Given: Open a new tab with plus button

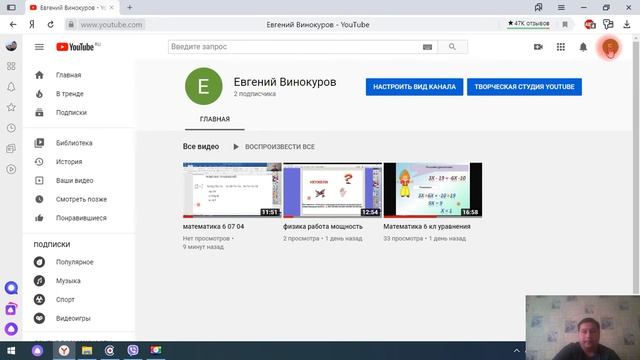Looking at the screenshot, I should (x=130, y=7).
